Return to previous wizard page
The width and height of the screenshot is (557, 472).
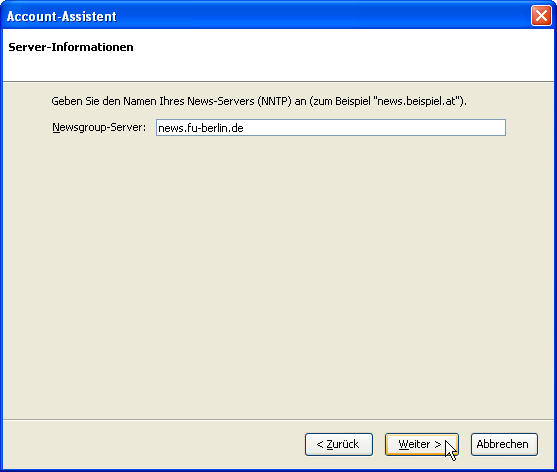[339, 444]
